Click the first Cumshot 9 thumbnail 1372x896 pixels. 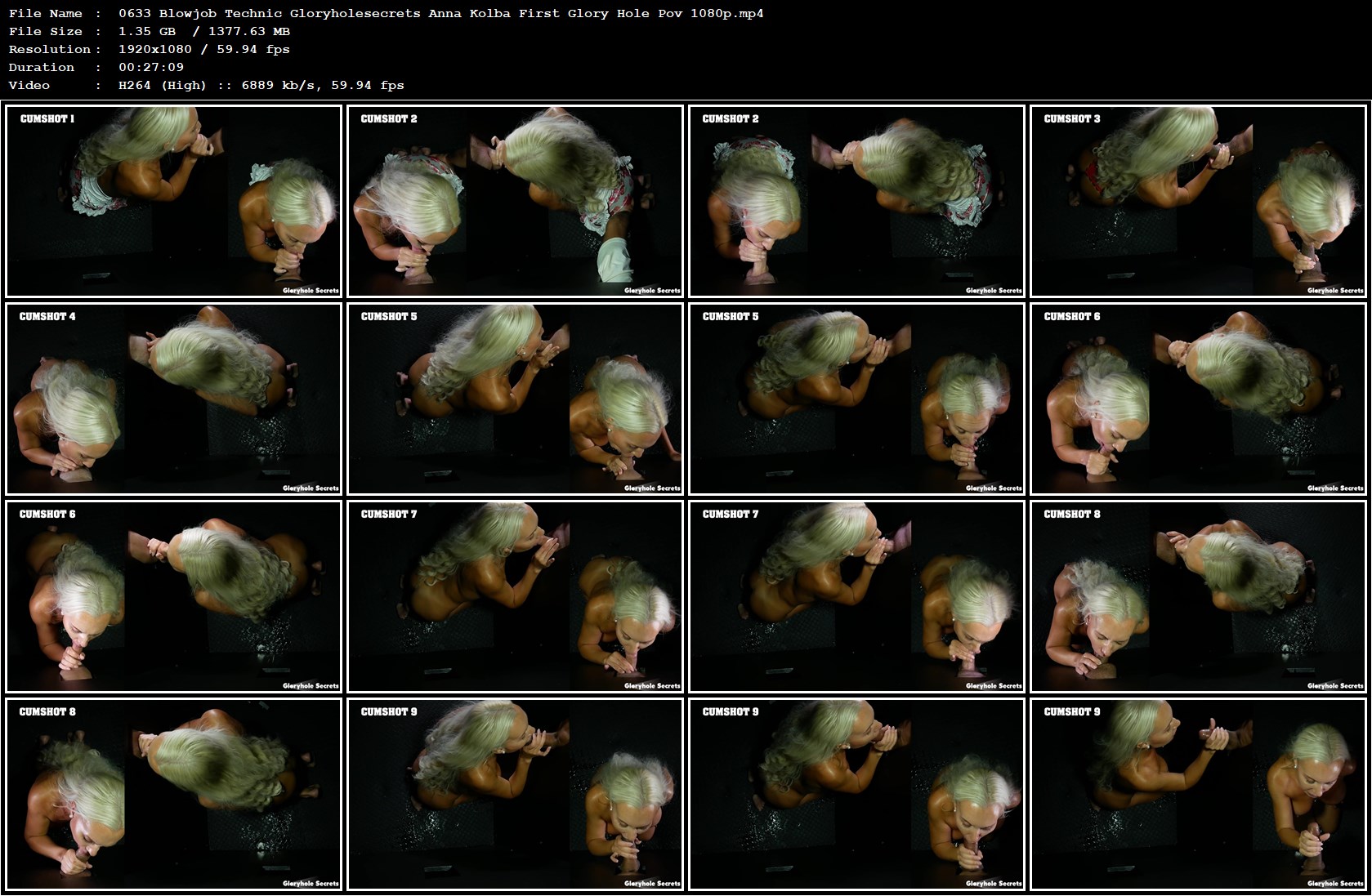[516, 796]
